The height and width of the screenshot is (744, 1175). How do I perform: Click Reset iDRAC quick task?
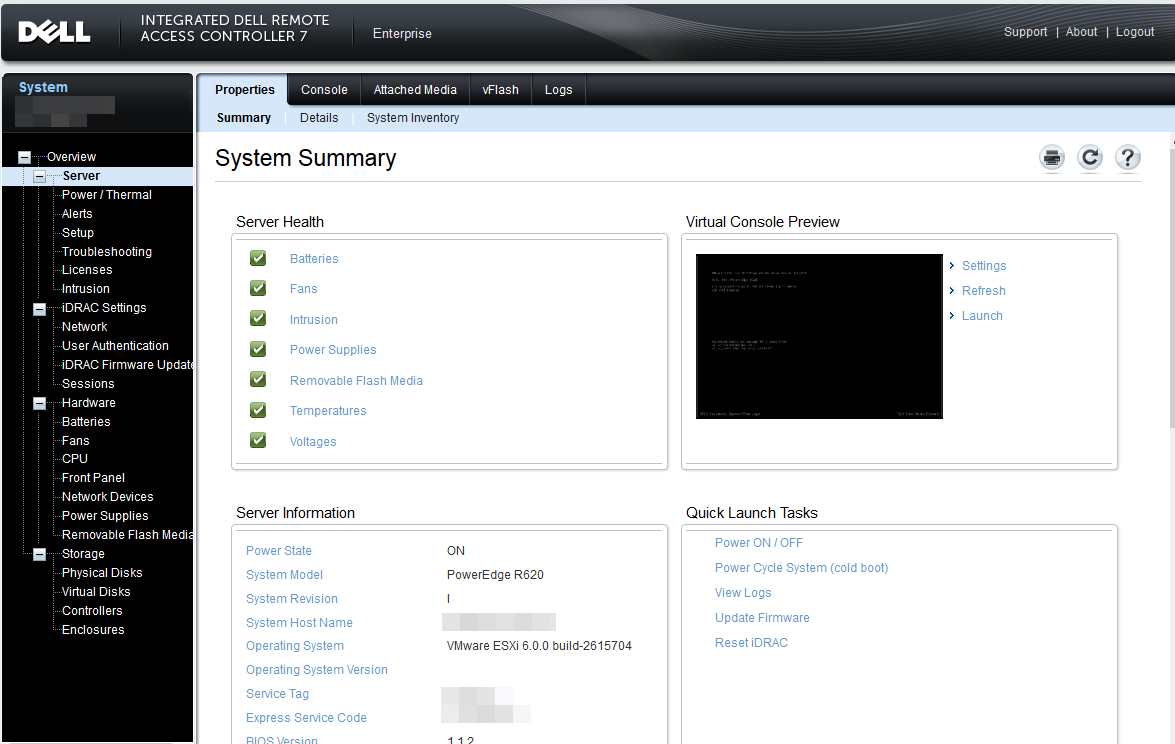coord(751,643)
